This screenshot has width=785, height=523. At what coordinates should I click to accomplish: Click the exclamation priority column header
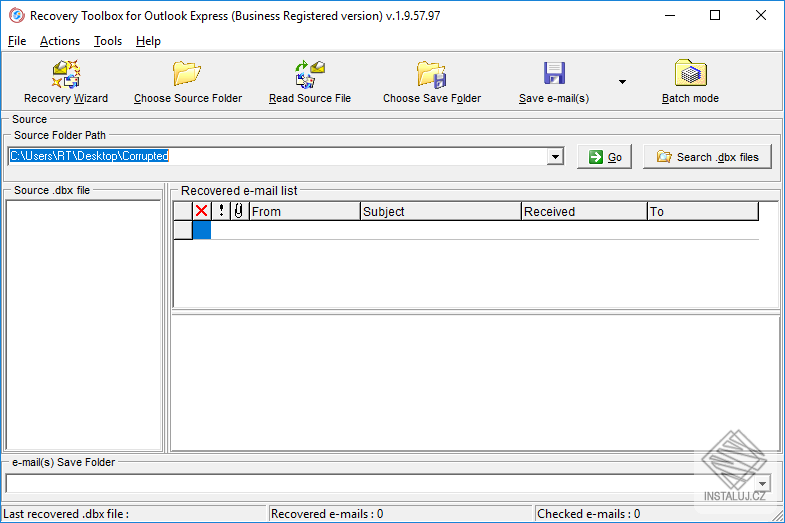pyautogui.click(x=221, y=211)
